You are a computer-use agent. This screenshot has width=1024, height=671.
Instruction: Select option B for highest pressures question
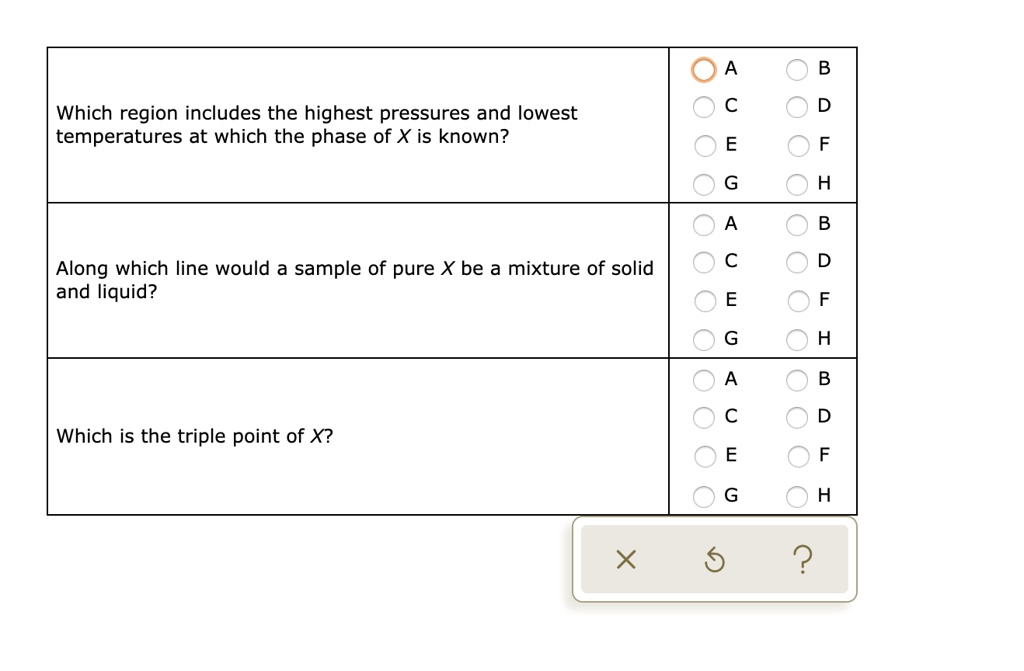(797, 70)
